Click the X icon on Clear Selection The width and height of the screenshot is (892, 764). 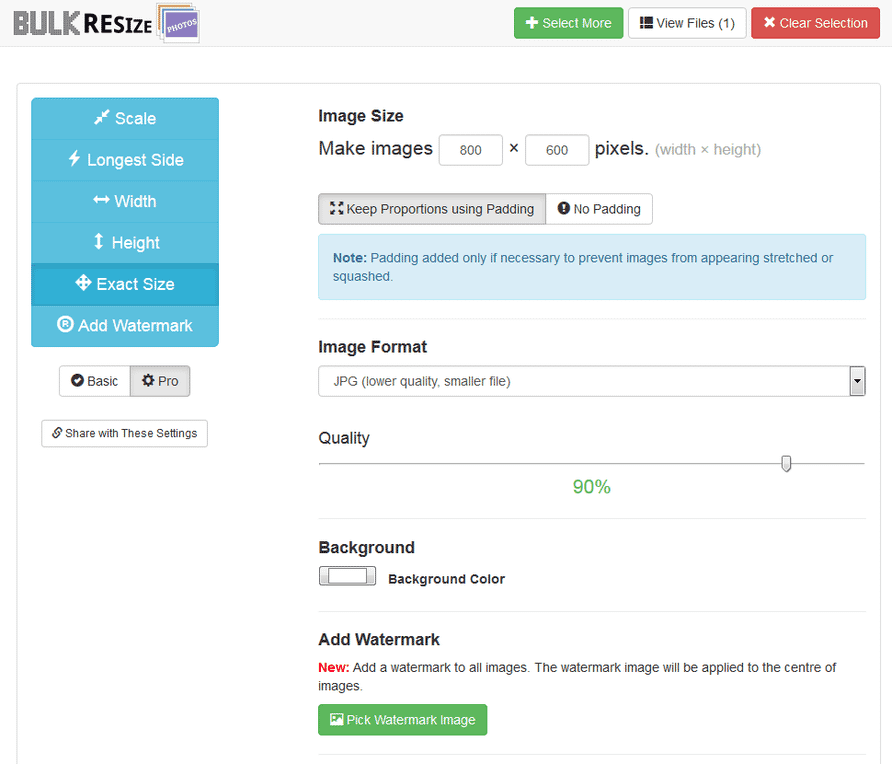point(769,23)
